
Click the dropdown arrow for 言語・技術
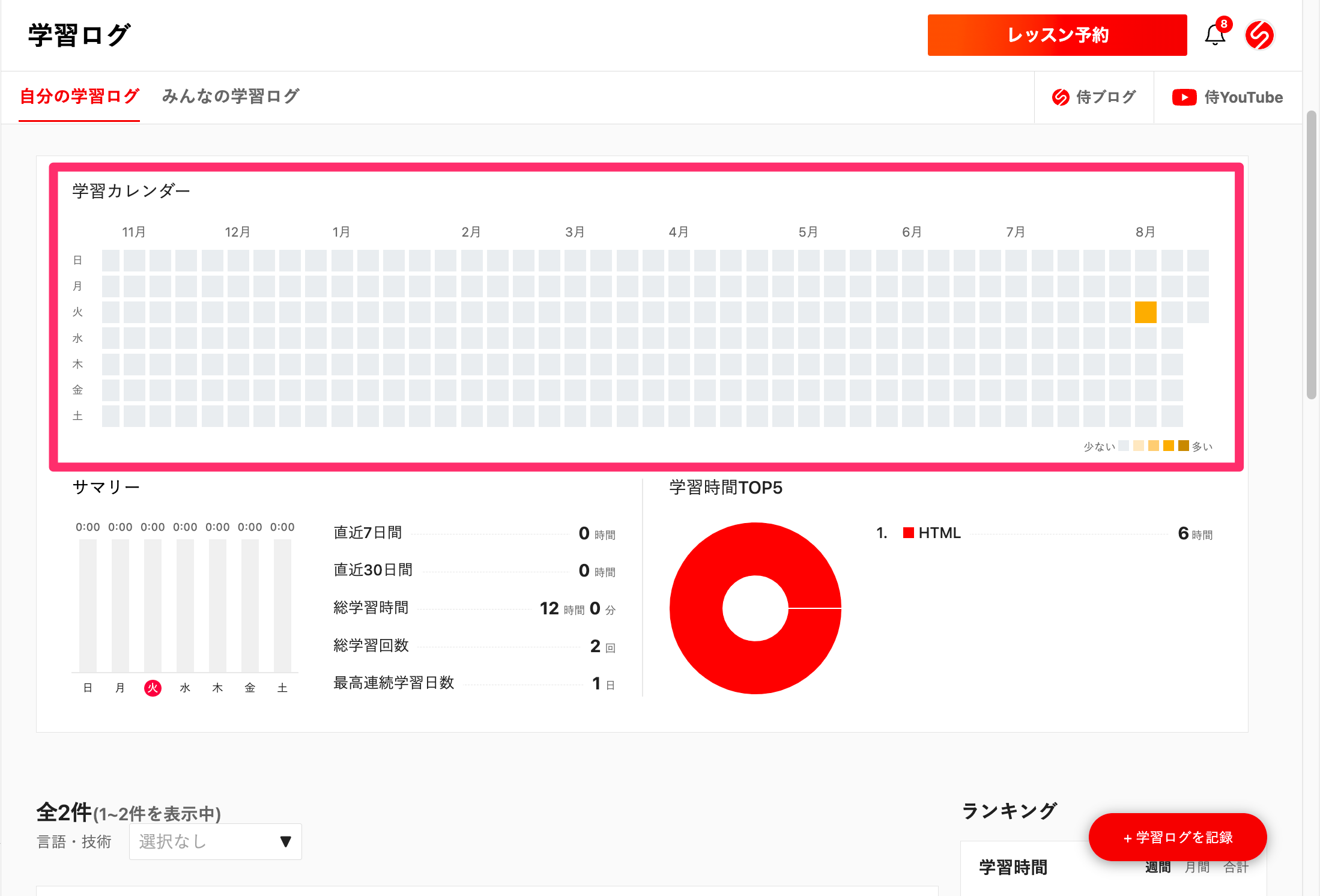click(286, 841)
